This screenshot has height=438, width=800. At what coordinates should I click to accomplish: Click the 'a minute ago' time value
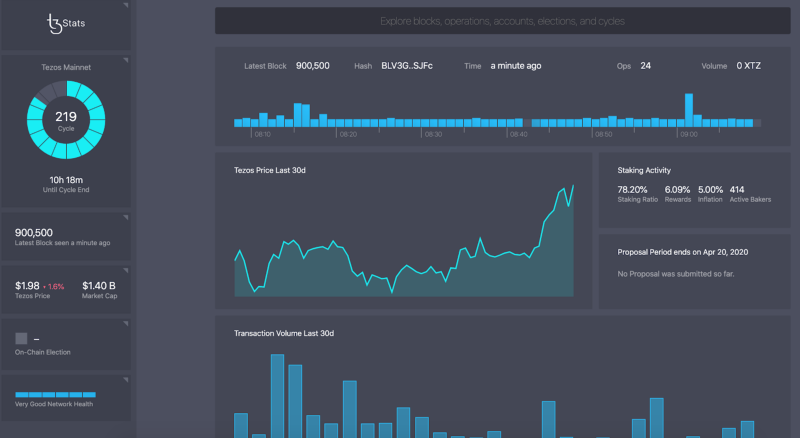click(x=516, y=66)
